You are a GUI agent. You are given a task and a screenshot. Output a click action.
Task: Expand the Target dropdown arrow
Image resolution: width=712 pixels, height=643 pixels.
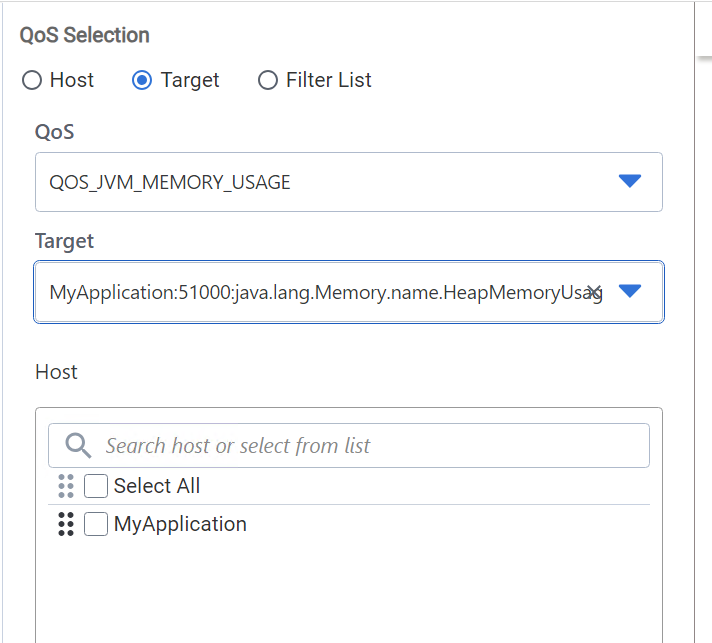pyautogui.click(x=629, y=291)
